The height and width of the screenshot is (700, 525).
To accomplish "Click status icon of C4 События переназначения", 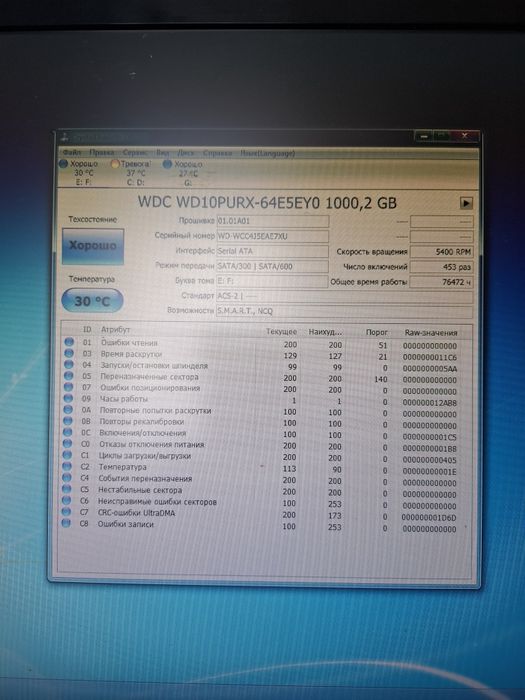I will (67, 478).
